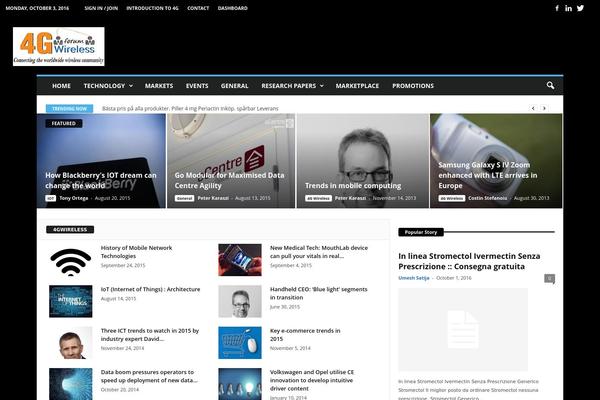The image size is (600, 400).
Task: Click the 4G Wireless Forum logo
Action: click(x=59, y=46)
